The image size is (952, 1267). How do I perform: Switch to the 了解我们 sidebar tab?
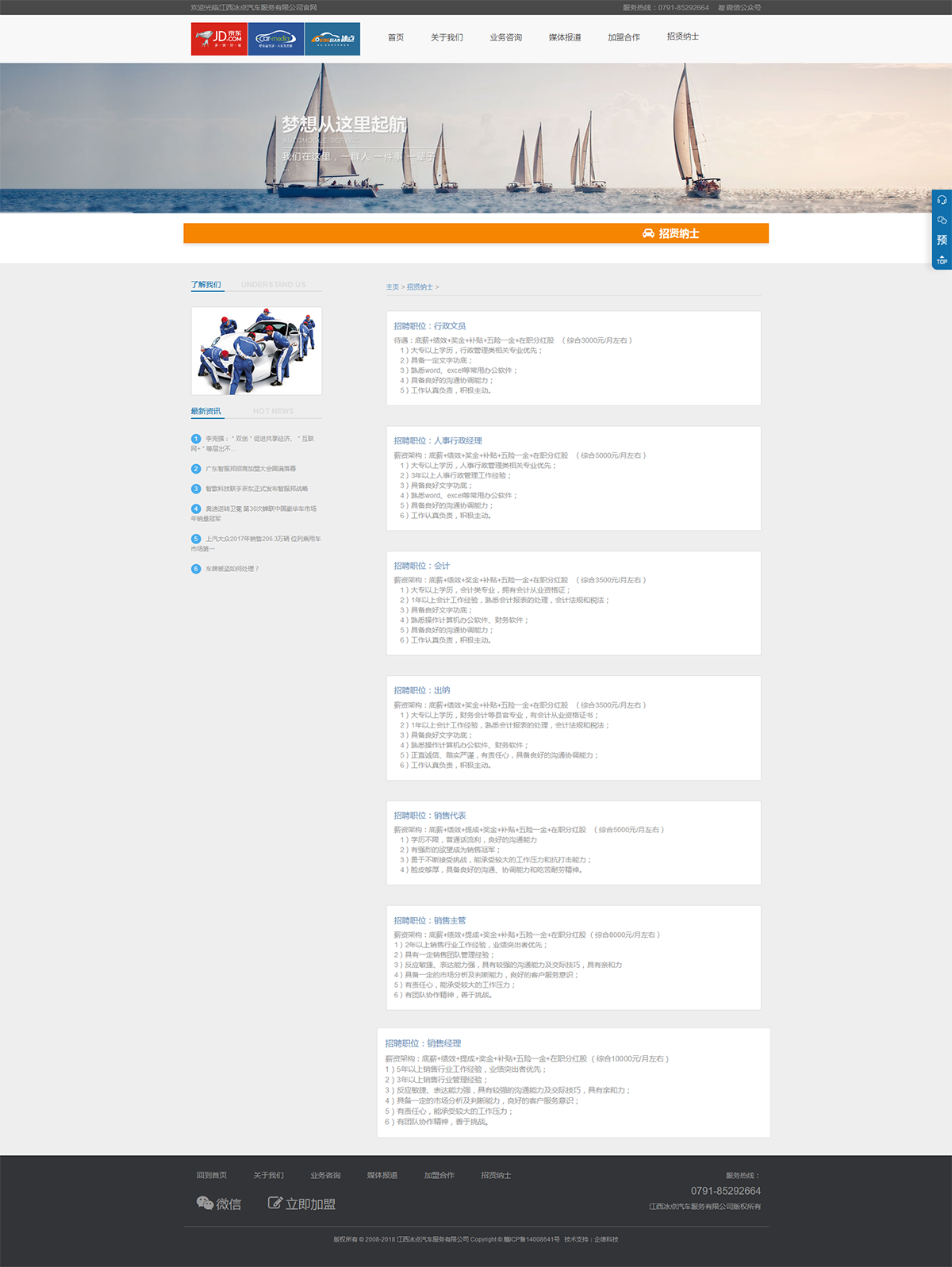(206, 285)
